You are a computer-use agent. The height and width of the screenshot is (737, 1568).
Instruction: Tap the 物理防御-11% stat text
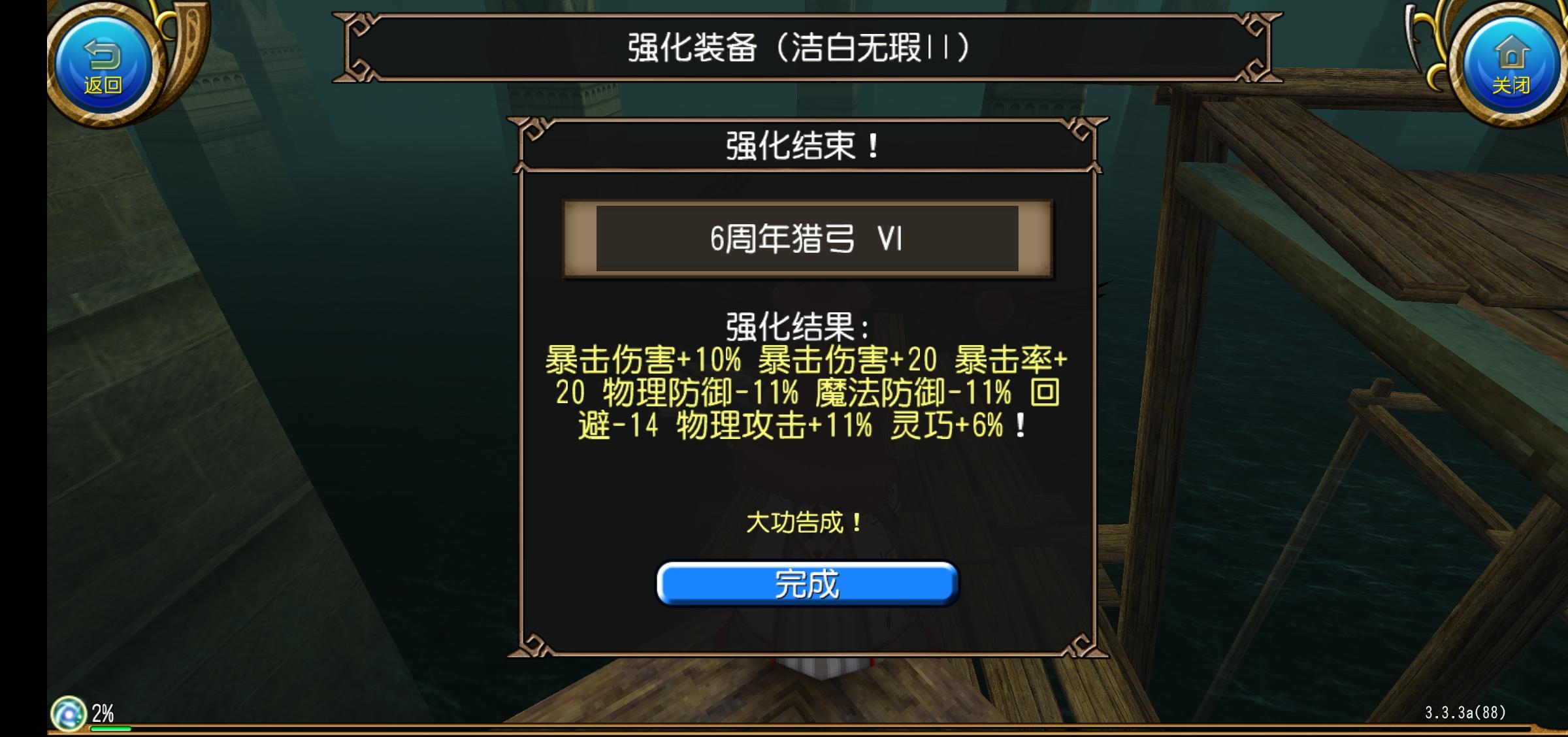click(x=700, y=393)
